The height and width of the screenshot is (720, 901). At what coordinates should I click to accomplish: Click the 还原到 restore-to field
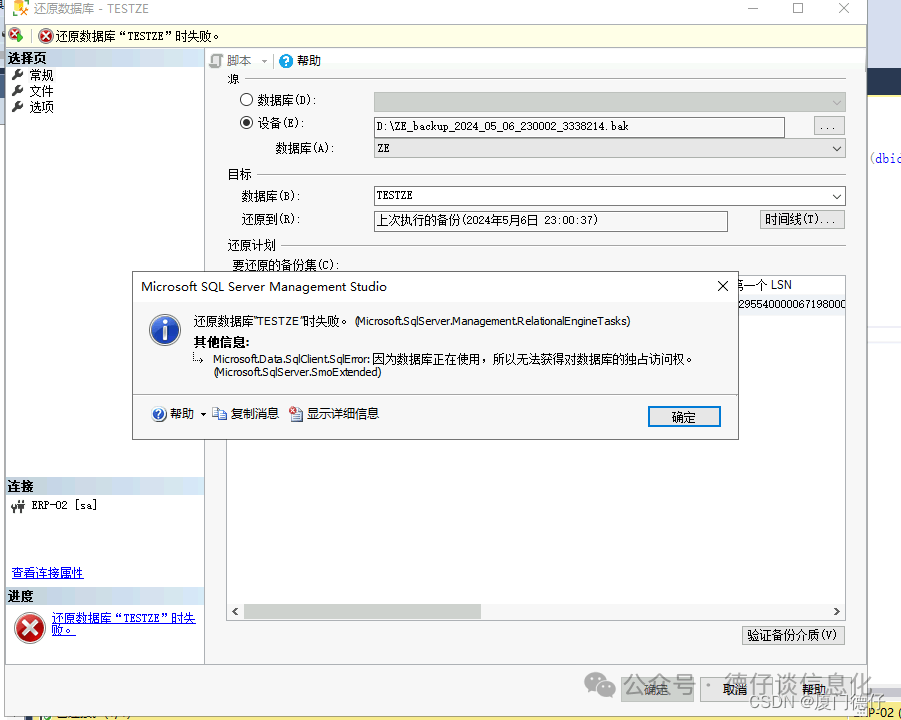tap(550, 221)
